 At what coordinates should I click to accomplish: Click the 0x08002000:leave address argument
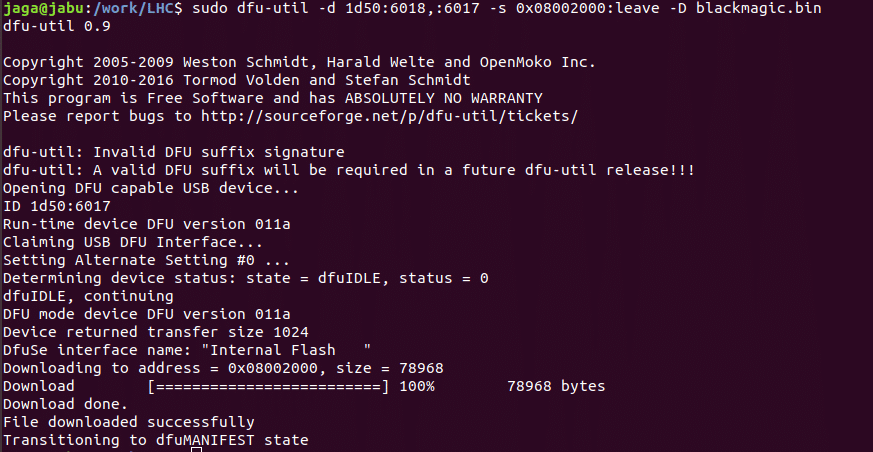[587, 8]
